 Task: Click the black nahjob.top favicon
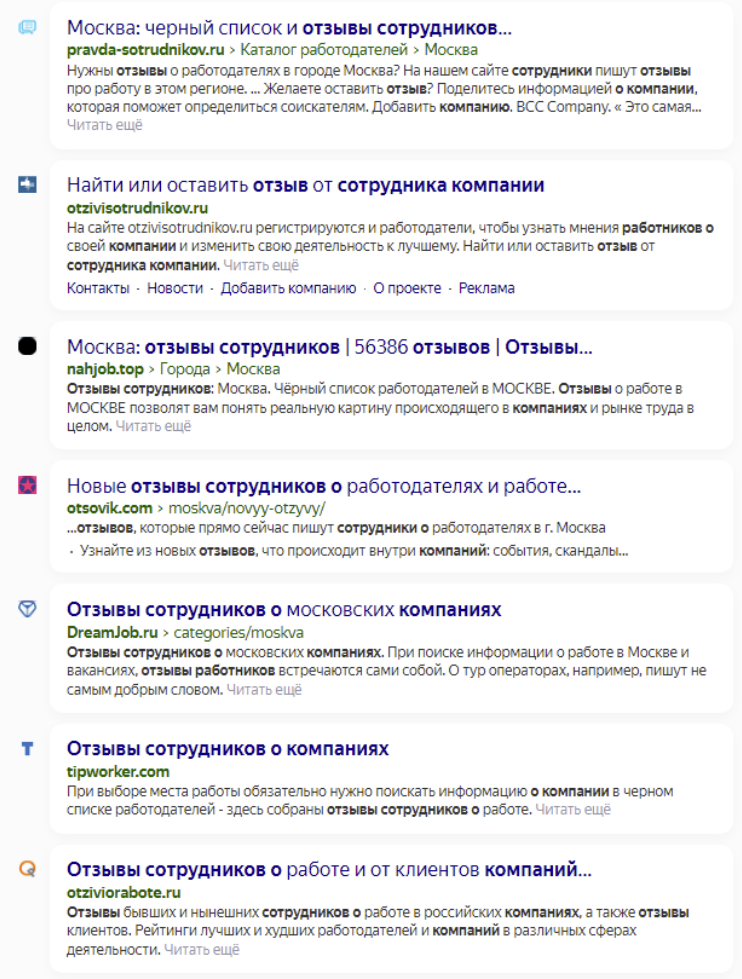click(27, 346)
